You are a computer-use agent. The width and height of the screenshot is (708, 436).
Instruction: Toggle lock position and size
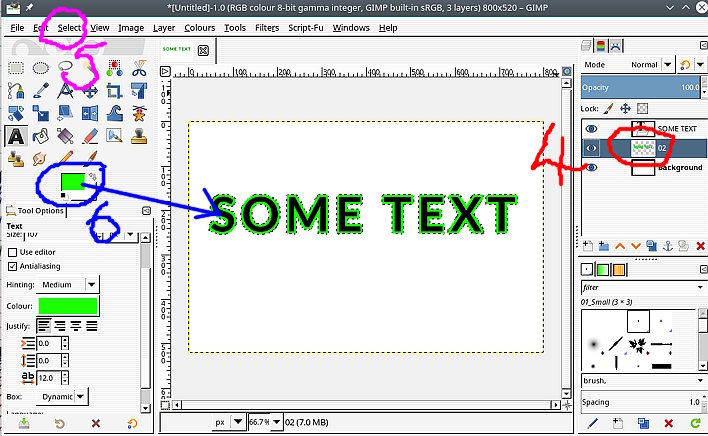click(x=625, y=108)
